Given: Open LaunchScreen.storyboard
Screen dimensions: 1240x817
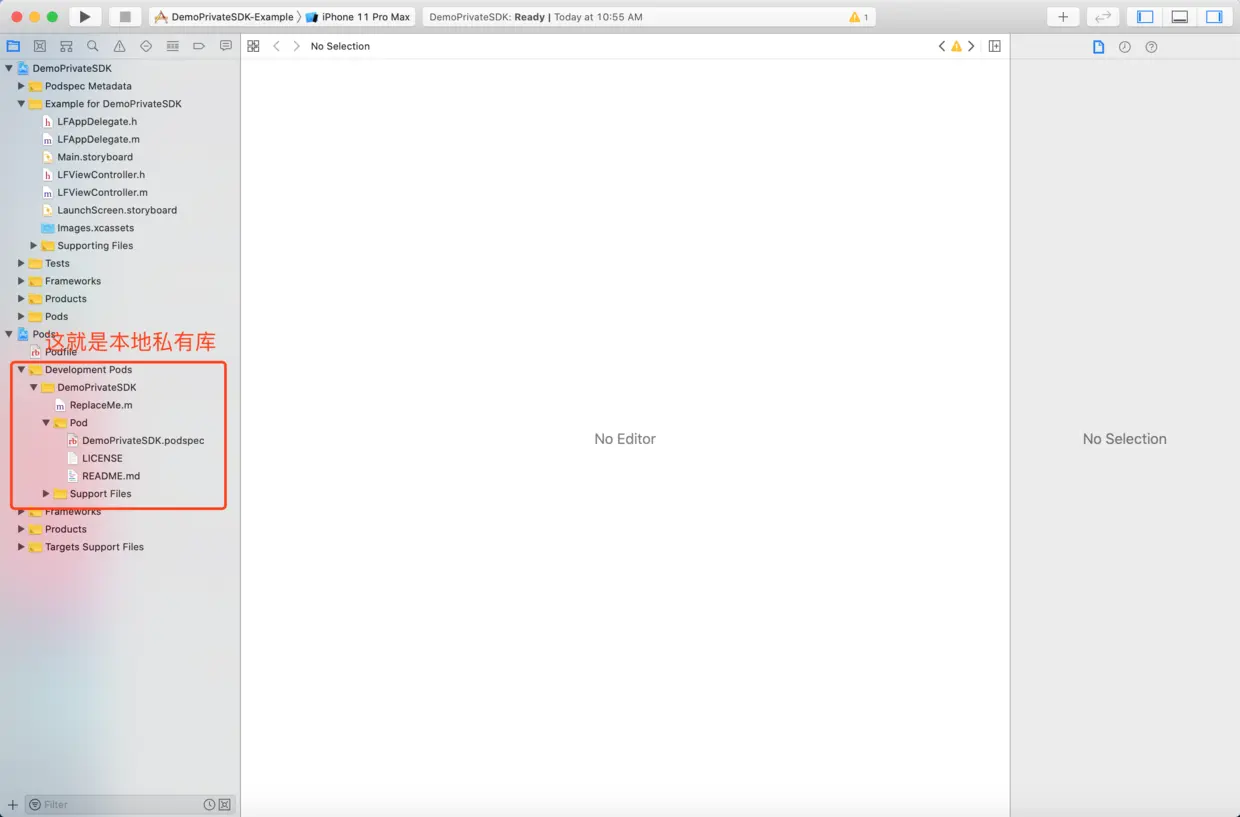Looking at the screenshot, I should tap(117, 210).
